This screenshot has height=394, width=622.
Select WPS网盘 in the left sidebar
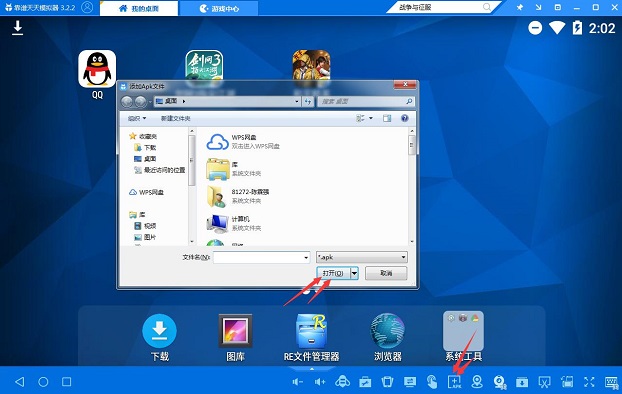(x=146, y=192)
